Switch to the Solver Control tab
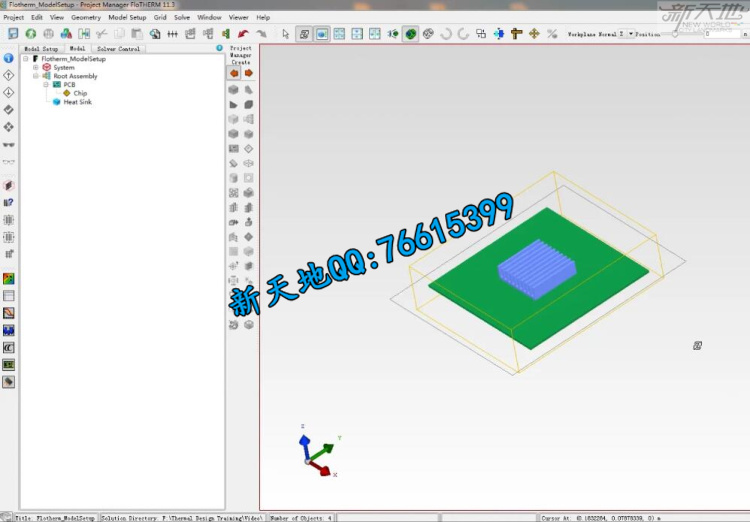The height and width of the screenshot is (522, 750). click(x=118, y=48)
